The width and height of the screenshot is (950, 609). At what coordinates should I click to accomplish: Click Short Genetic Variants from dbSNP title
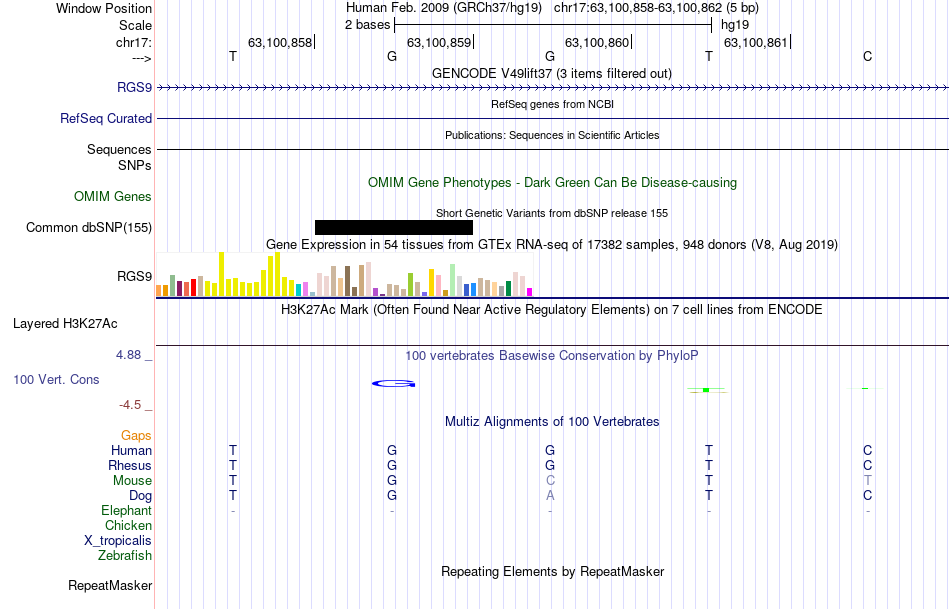552,213
